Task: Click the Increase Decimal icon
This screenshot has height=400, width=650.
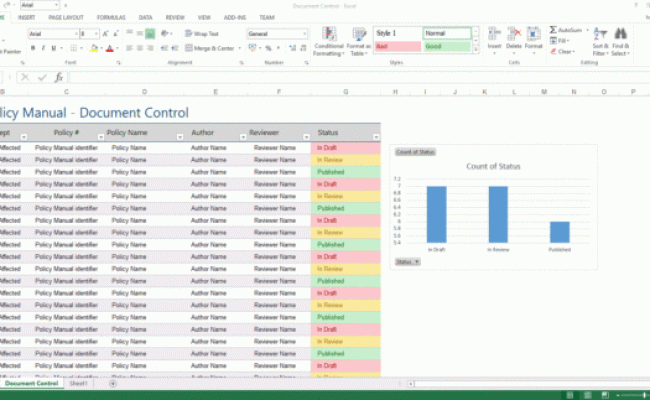Action: click(293, 48)
